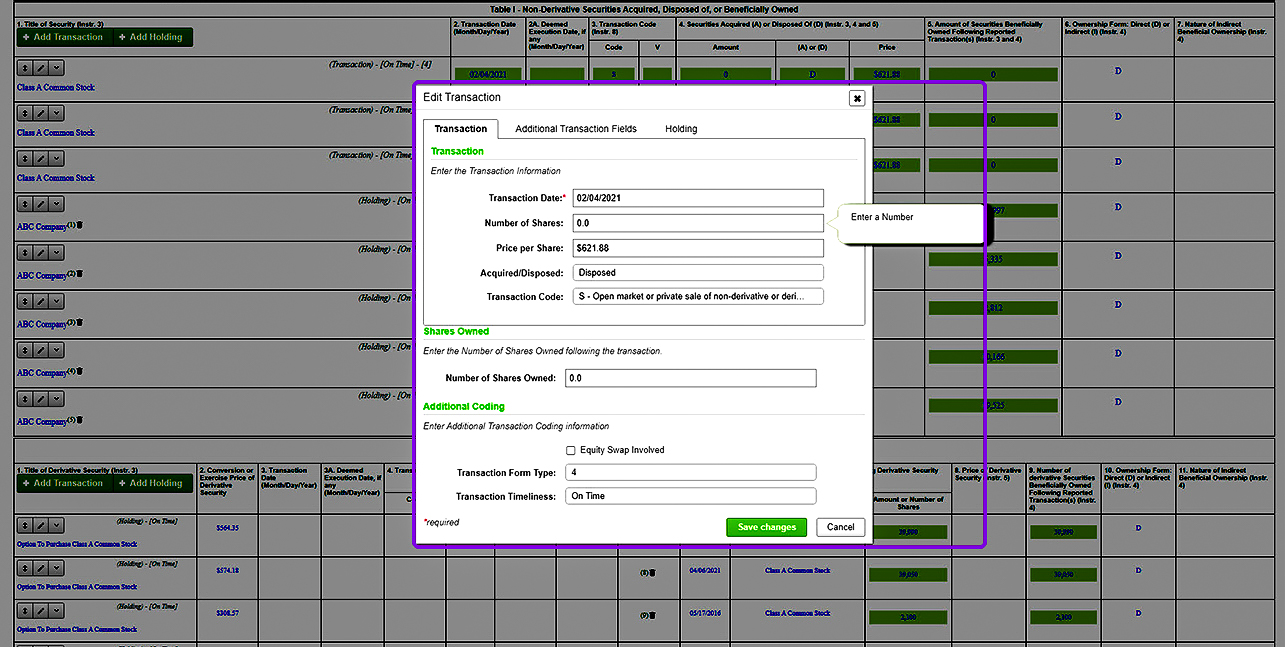Open the Acquired/Disposed dropdown
Viewport: 1285px width, 647px height.
click(x=698, y=272)
